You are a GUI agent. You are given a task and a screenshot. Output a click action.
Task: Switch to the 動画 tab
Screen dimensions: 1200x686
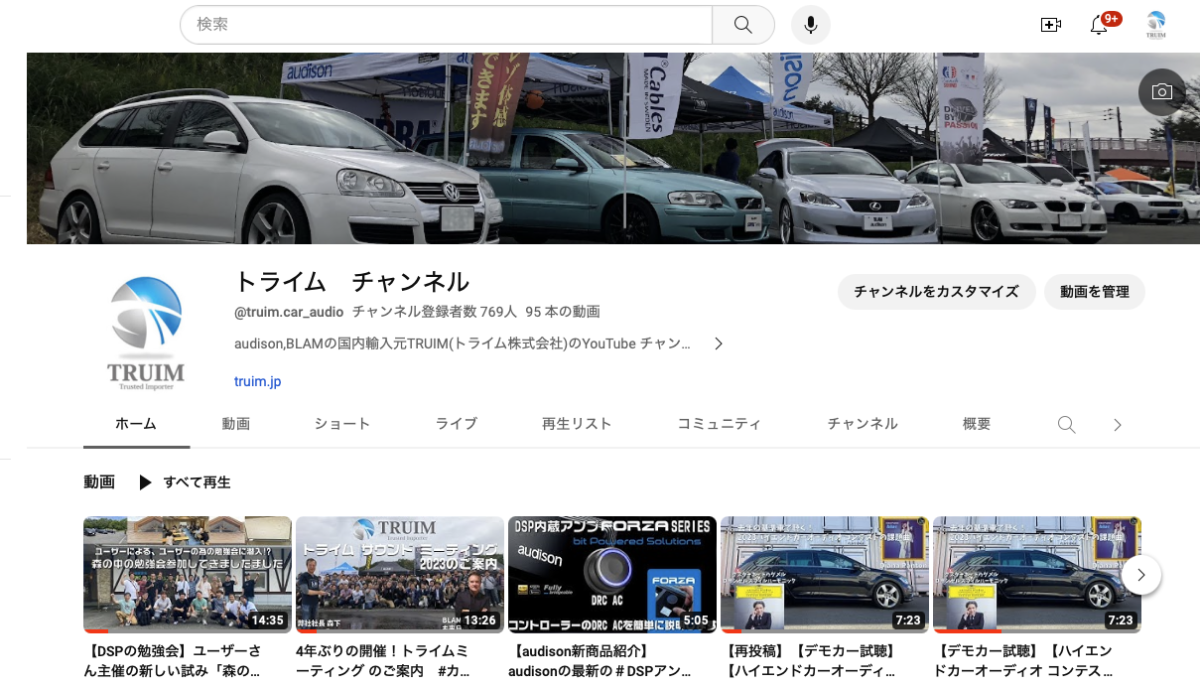[235, 423]
